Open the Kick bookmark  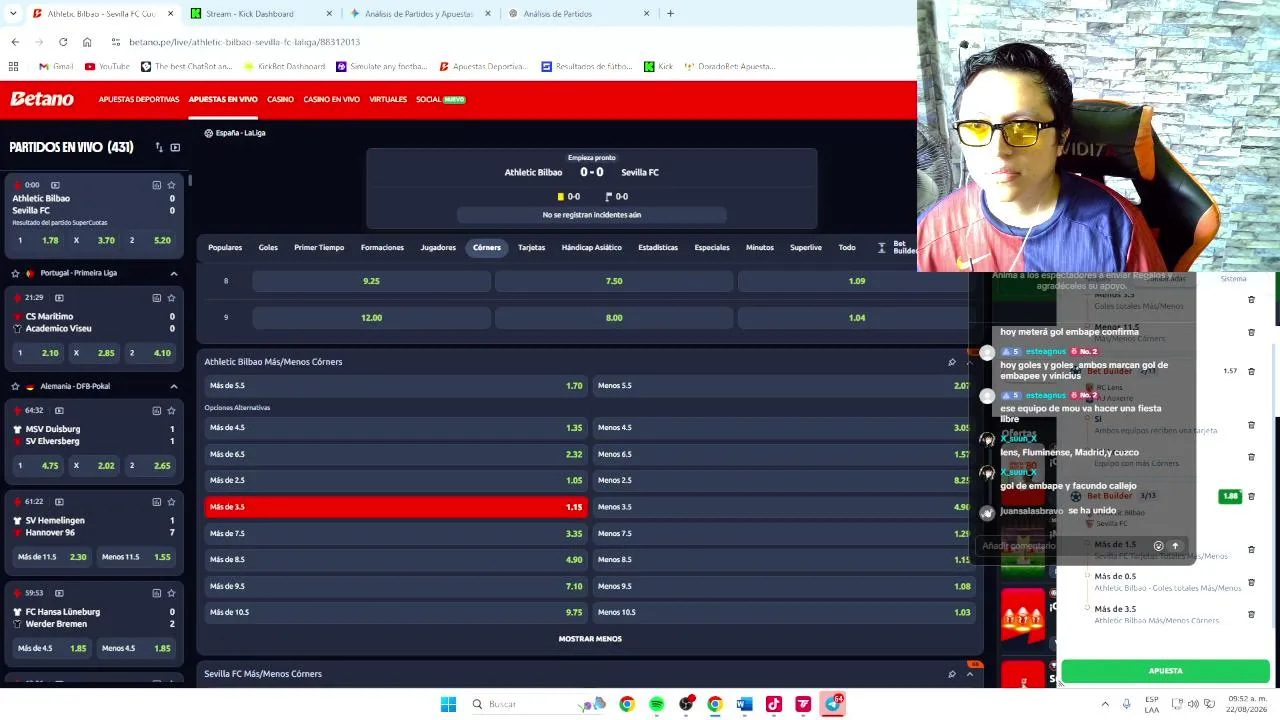[658, 67]
